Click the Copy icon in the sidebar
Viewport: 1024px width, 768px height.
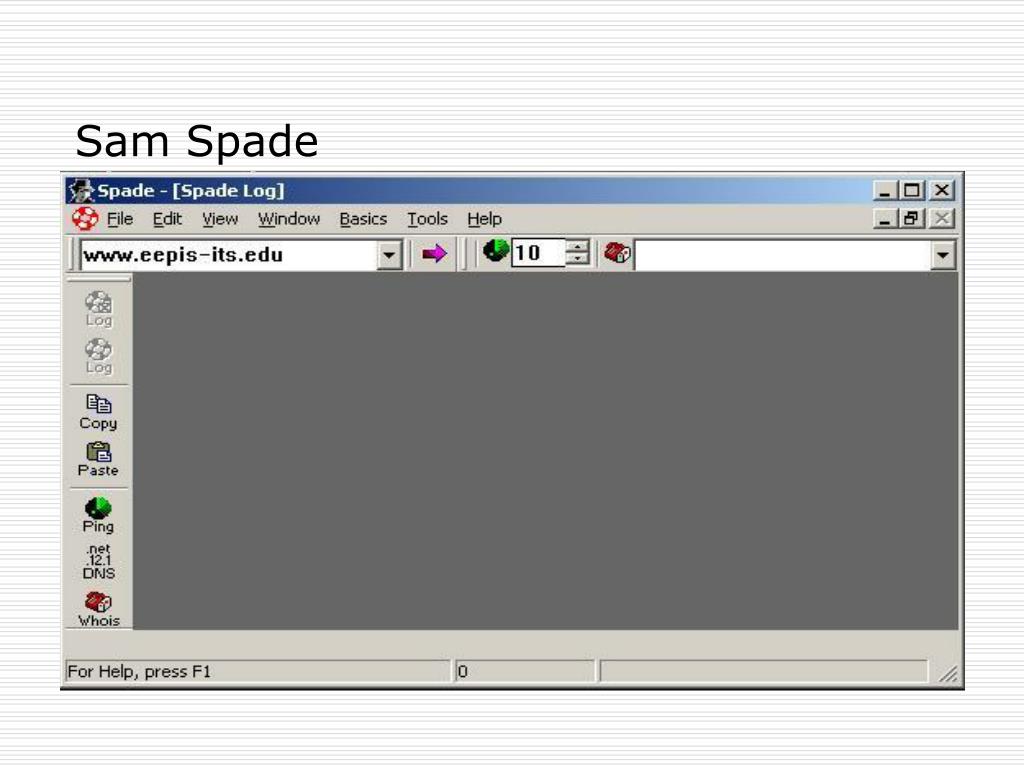[x=98, y=412]
